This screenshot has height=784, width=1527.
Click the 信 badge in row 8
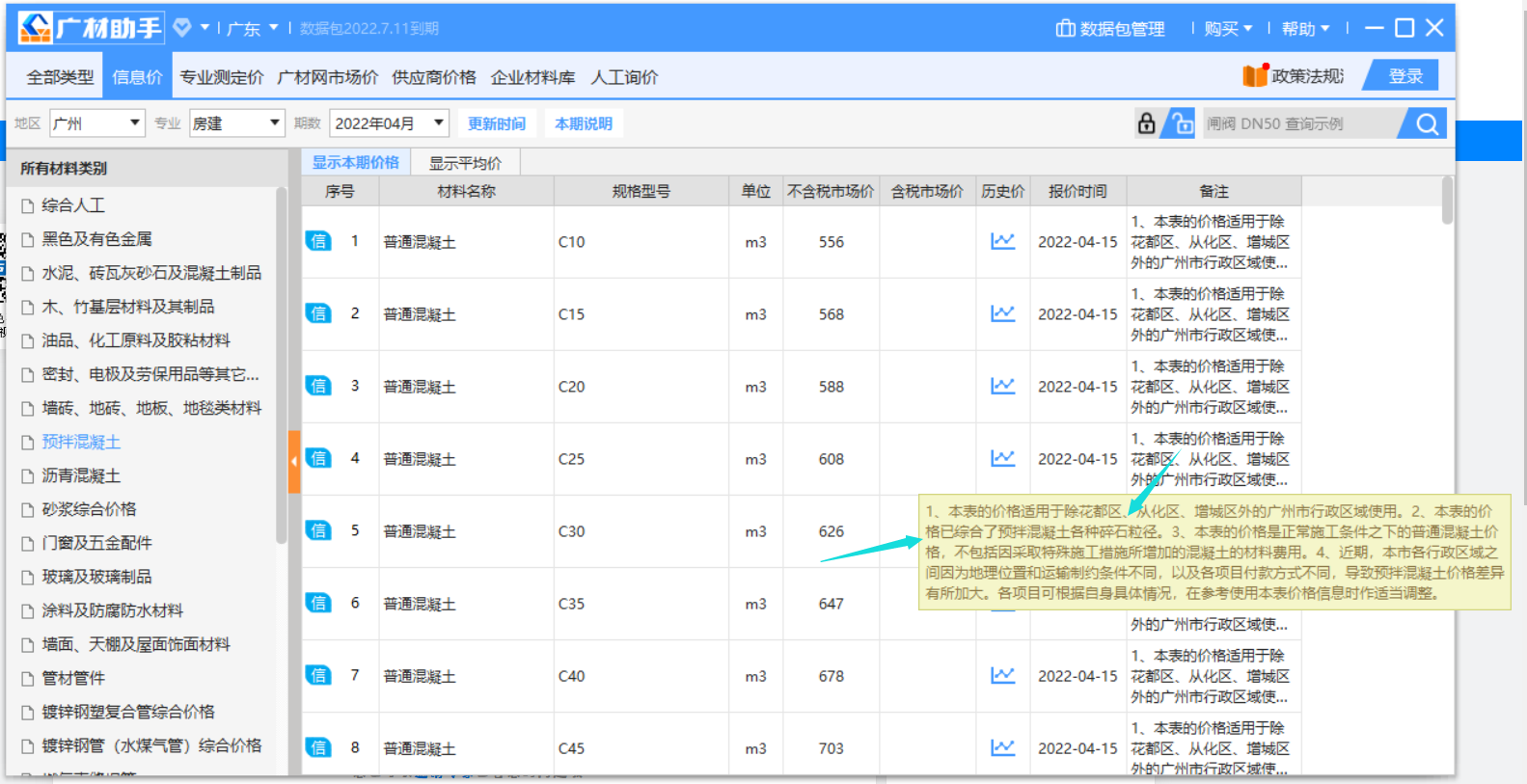pyautogui.click(x=318, y=747)
